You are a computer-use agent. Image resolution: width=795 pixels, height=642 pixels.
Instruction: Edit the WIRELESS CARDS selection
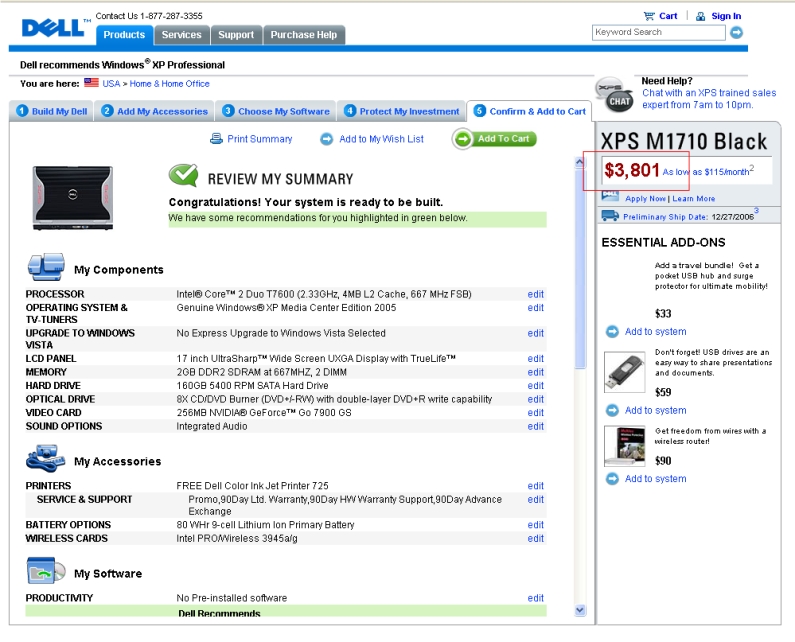click(x=535, y=539)
